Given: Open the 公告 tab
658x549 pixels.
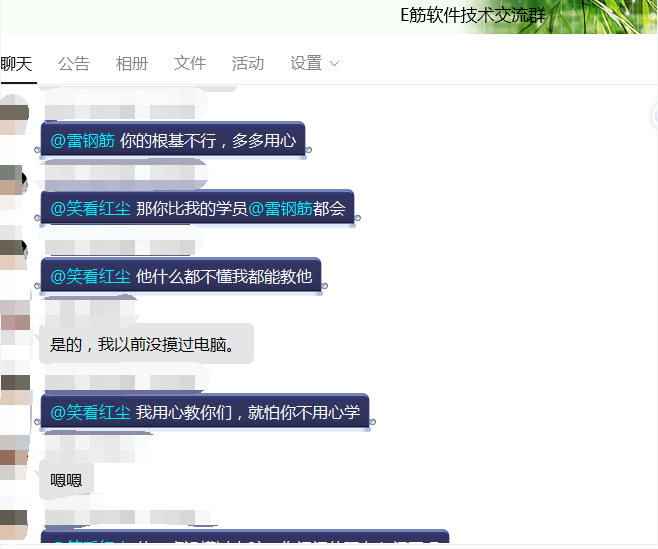Looking at the screenshot, I should 74,64.
